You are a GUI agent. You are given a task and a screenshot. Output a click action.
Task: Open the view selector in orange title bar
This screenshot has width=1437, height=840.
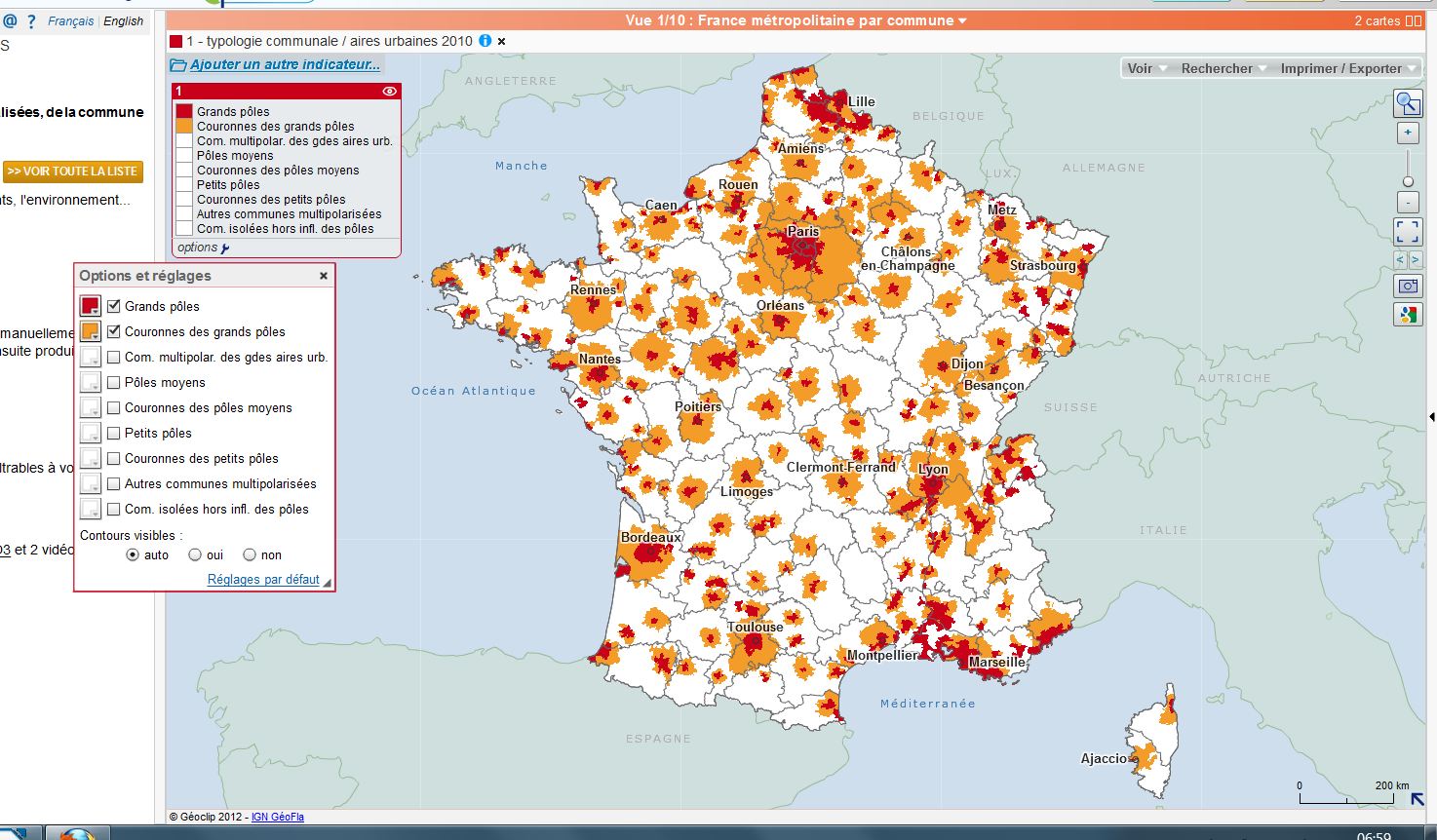(796, 20)
